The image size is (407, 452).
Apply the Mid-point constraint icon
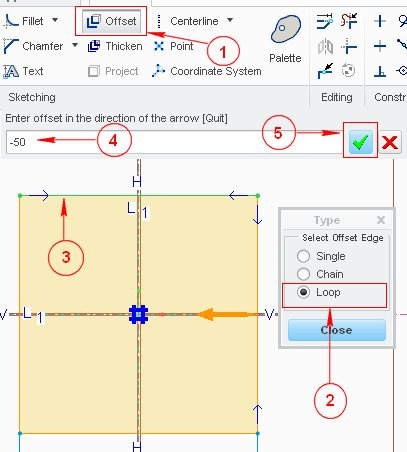point(402,46)
